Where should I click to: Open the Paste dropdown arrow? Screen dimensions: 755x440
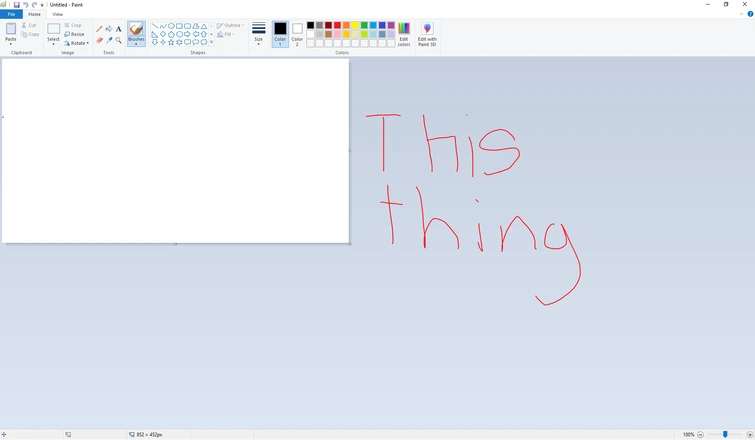(x=11, y=42)
